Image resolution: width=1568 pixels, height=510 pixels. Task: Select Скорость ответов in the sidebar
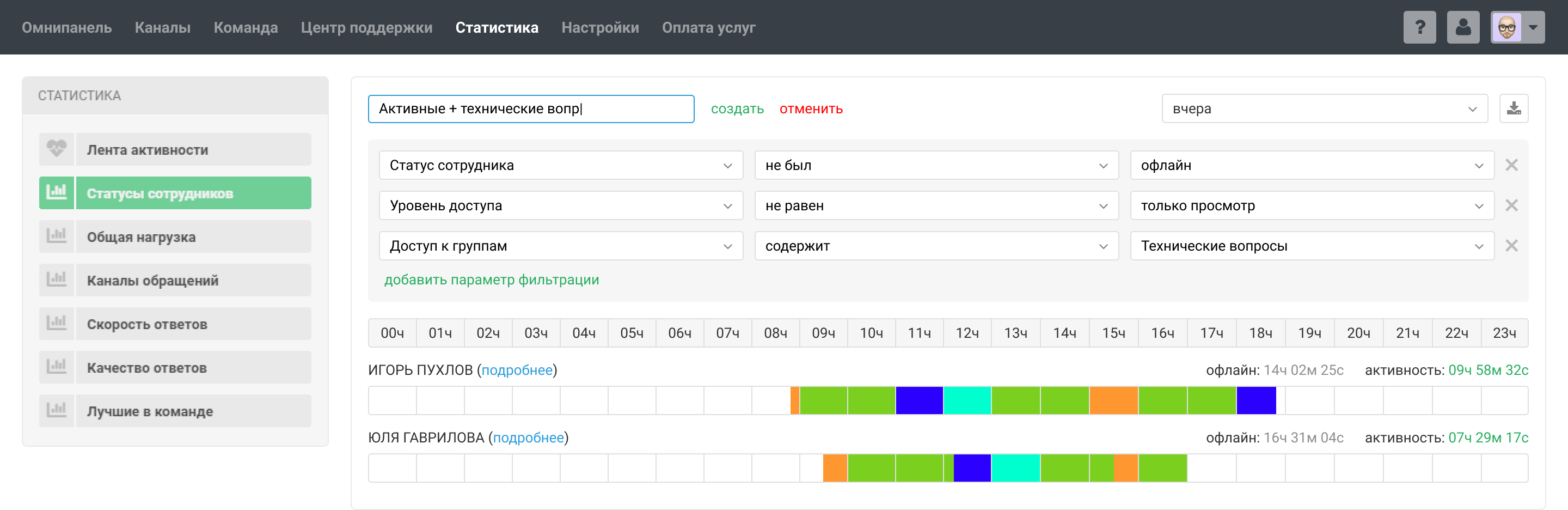tap(175, 324)
